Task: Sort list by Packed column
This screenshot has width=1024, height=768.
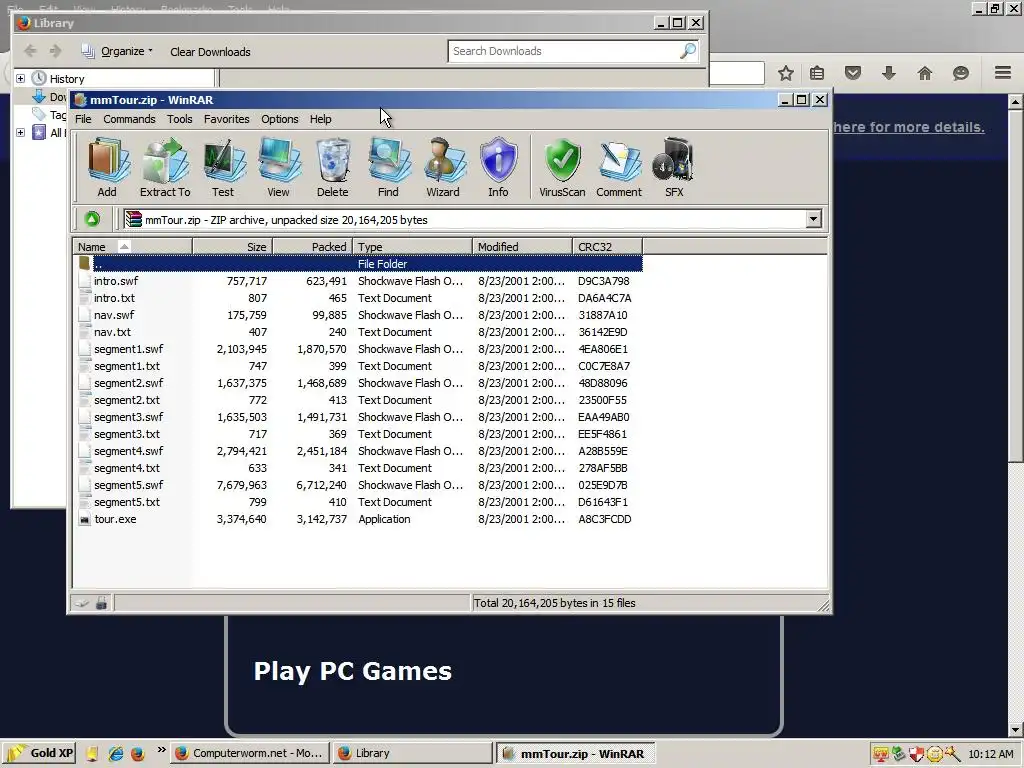Action: (x=313, y=246)
